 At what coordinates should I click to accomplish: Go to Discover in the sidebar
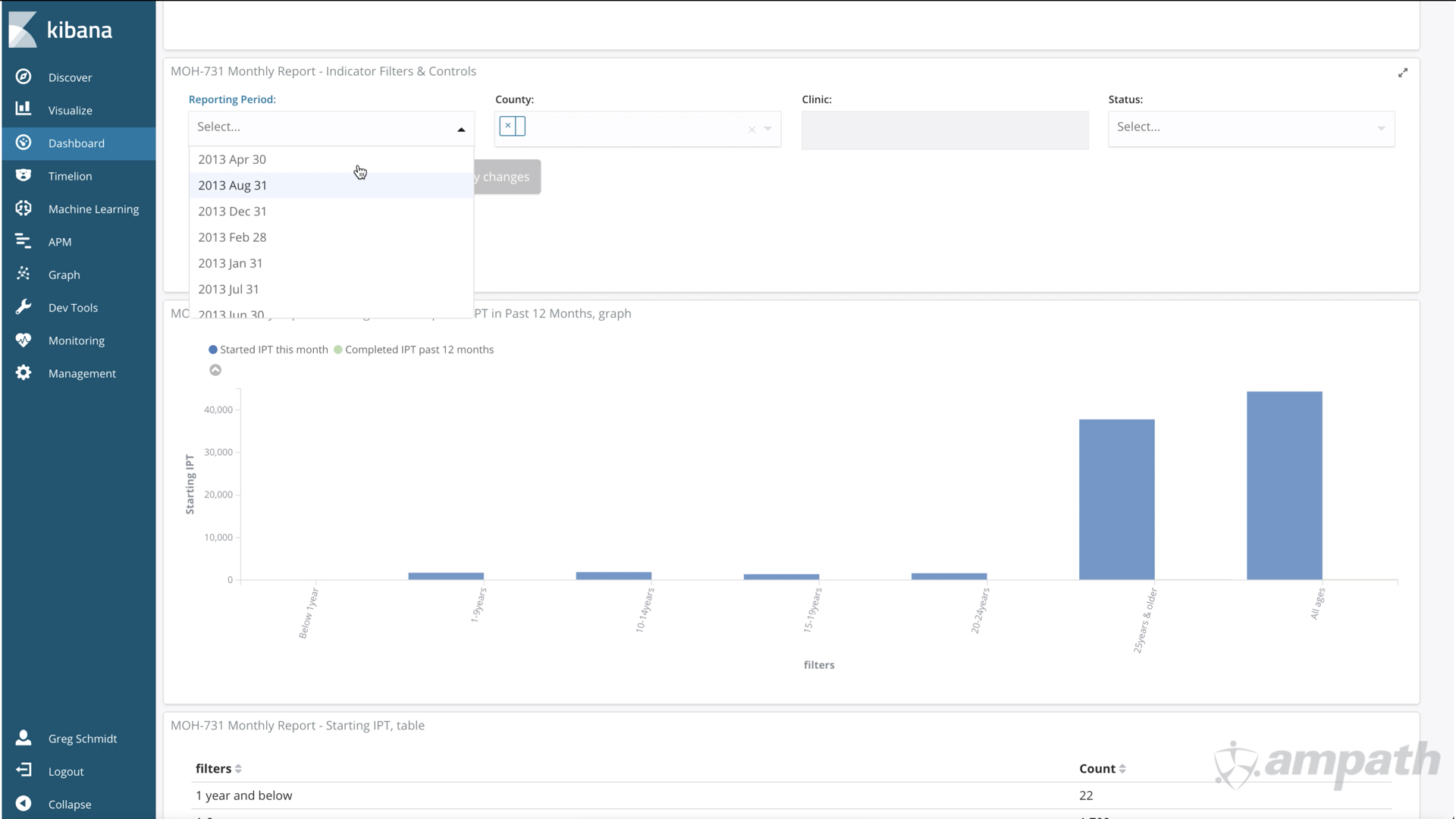point(70,77)
